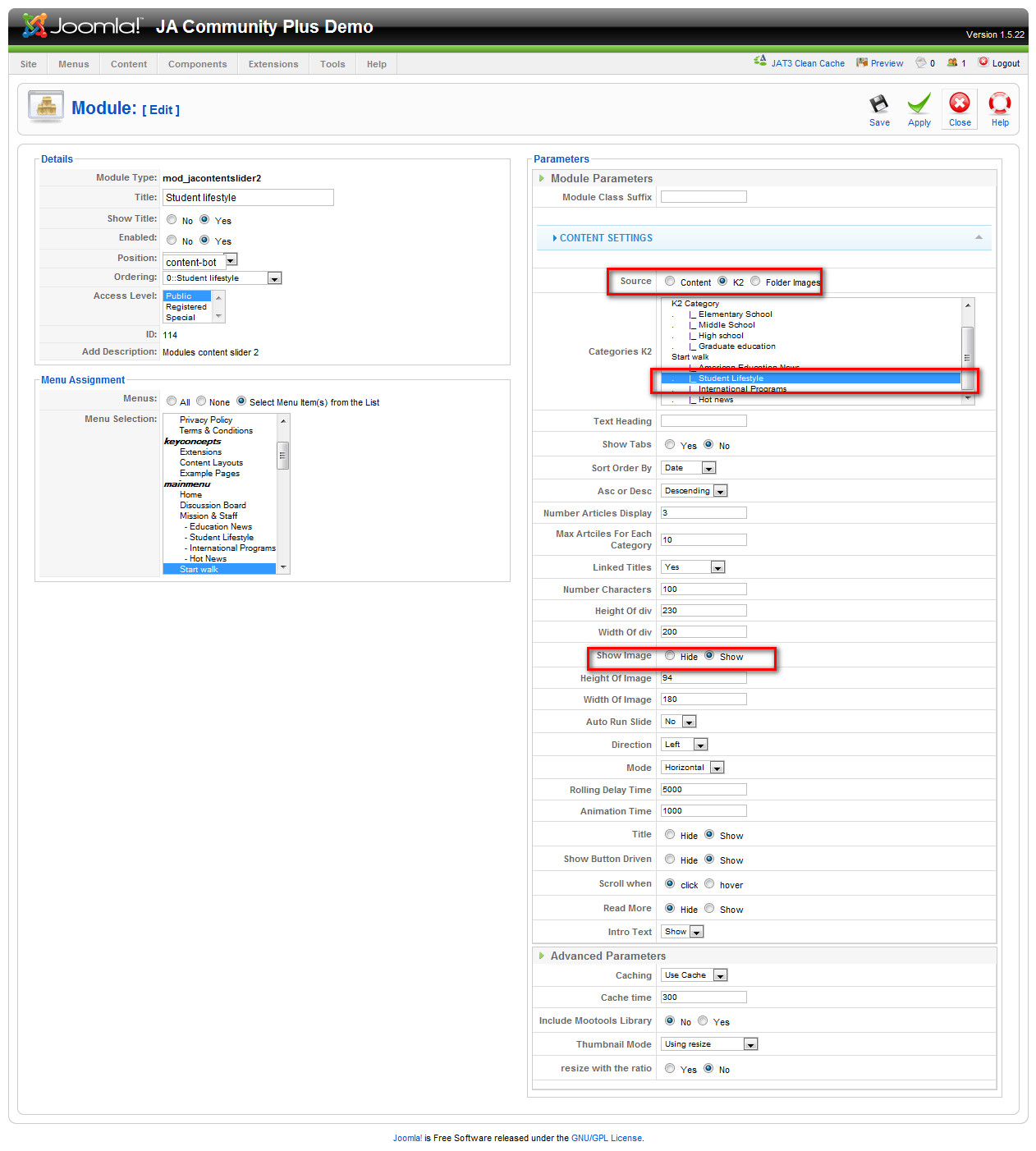Open the Help lifebuoy icon
Viewport: 1036px width, 1151px height.
tap(999, 103)
